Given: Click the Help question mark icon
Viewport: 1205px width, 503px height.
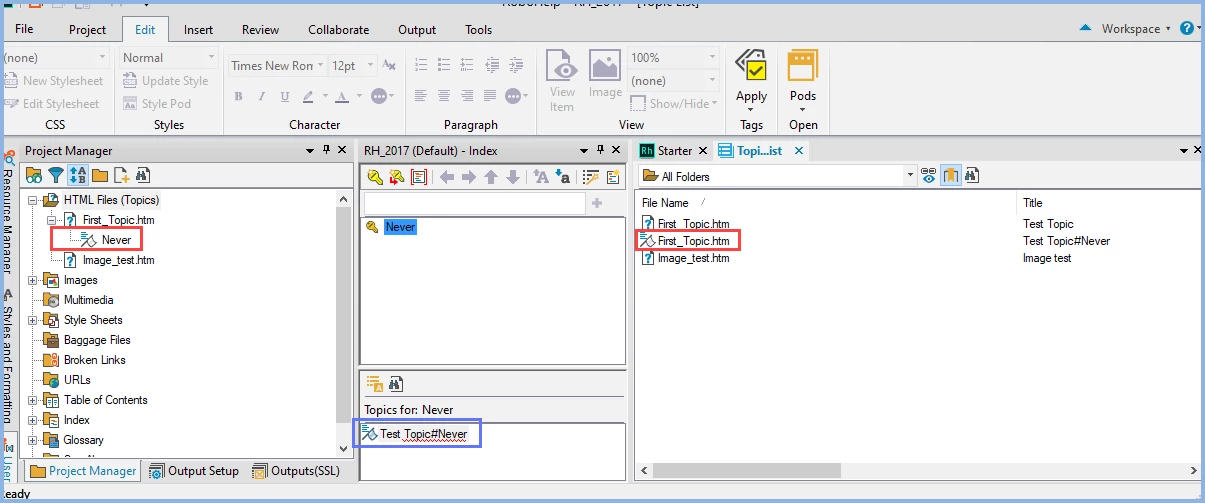Looking at the screenshot, I should tap(1188, 29).
